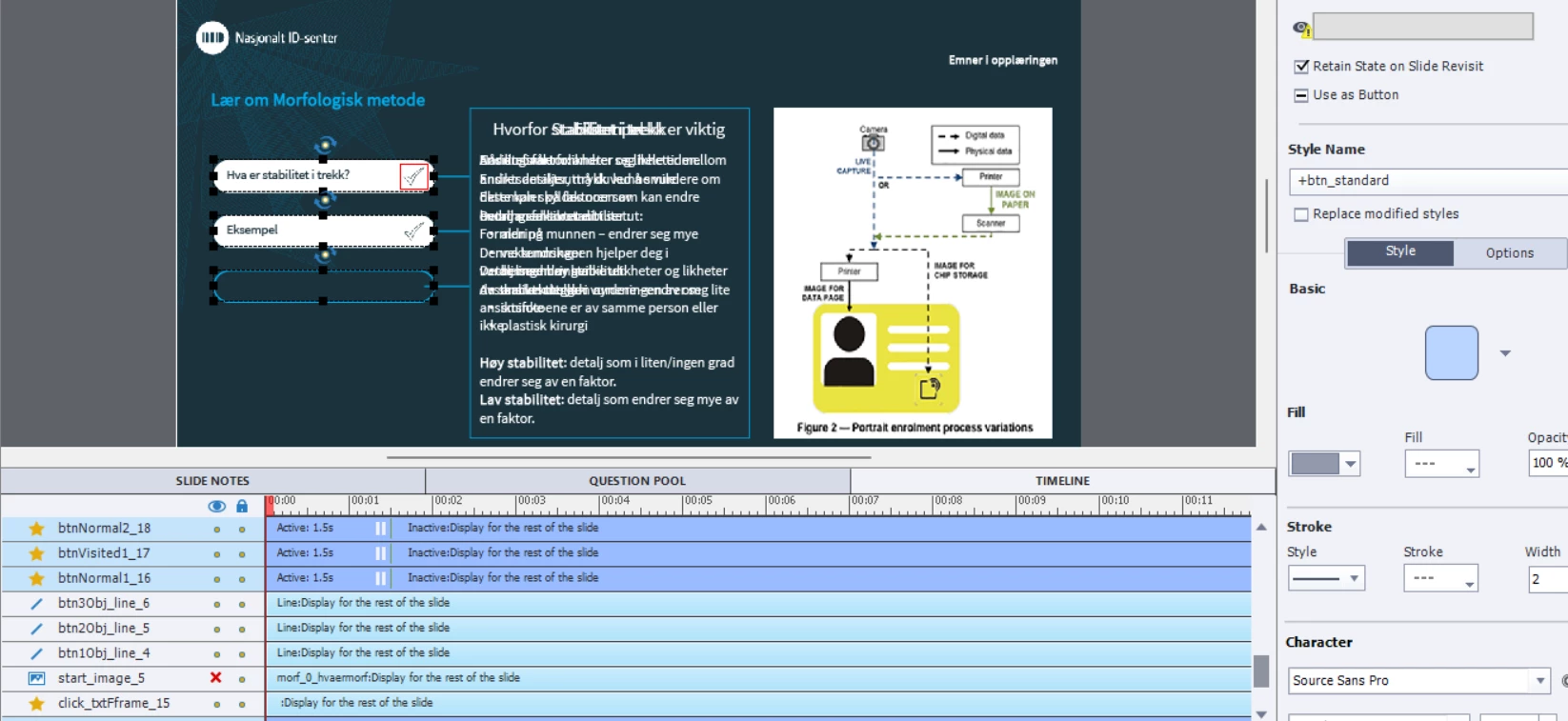This screenshot has width=1568, height=721.
Task: Toggle lock dot for btn3Obj_line_6
Action: point(242,605)
